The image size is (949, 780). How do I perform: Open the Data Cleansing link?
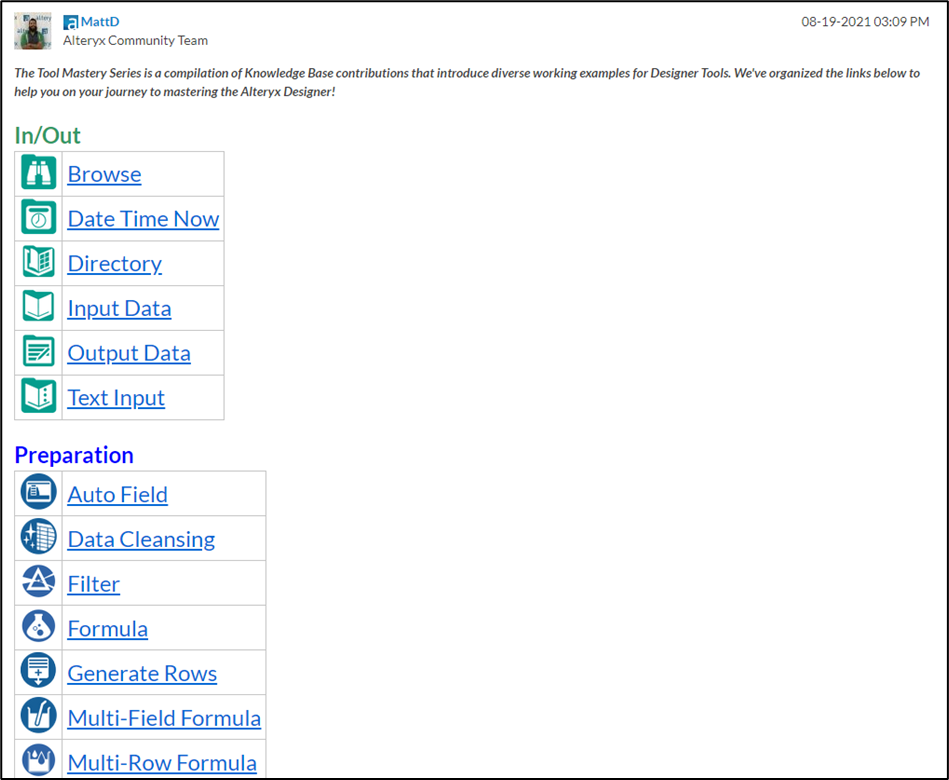point(141,540)
